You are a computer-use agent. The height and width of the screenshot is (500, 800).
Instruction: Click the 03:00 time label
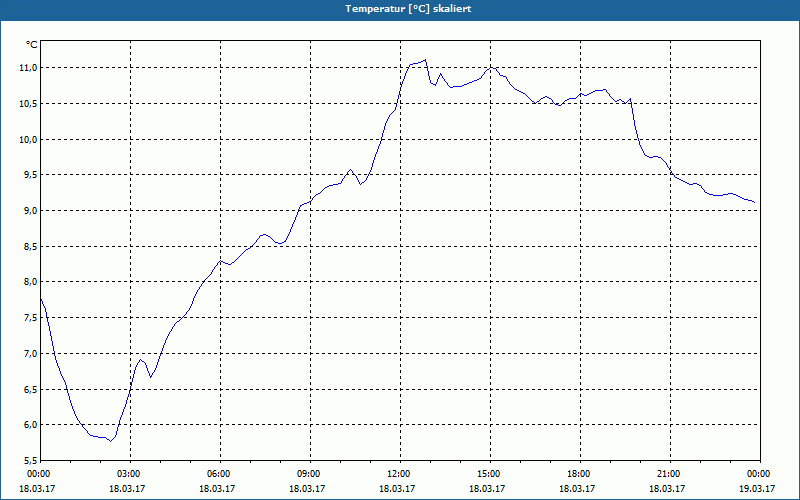(x=130, y=474)
